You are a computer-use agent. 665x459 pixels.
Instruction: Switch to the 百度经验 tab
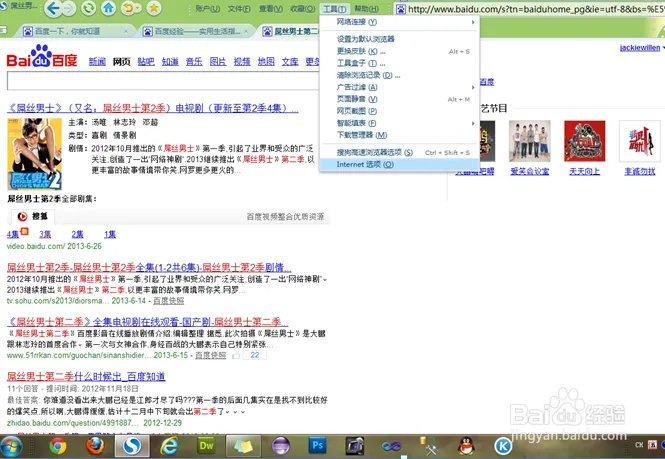(x=197, y=31)
